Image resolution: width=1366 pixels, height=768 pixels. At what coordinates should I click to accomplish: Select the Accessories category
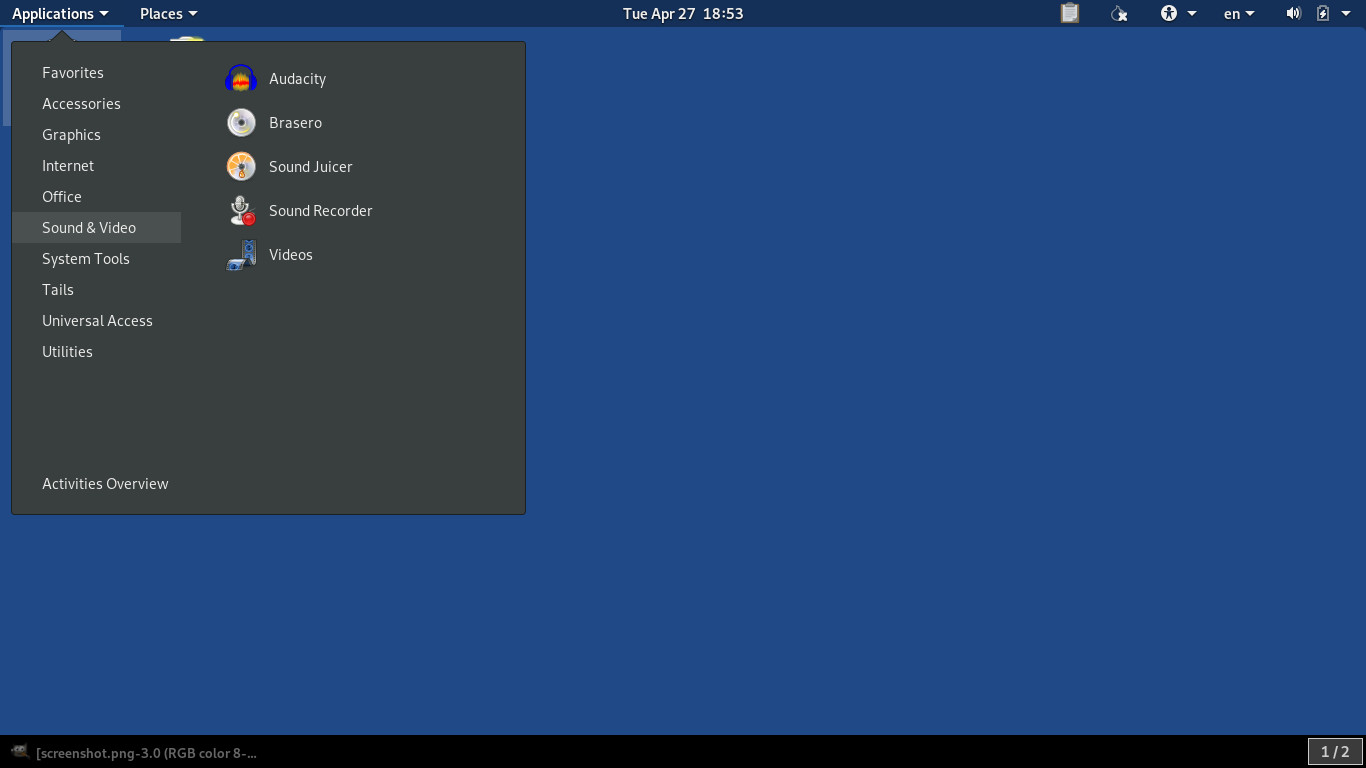[x=97, y=104]
